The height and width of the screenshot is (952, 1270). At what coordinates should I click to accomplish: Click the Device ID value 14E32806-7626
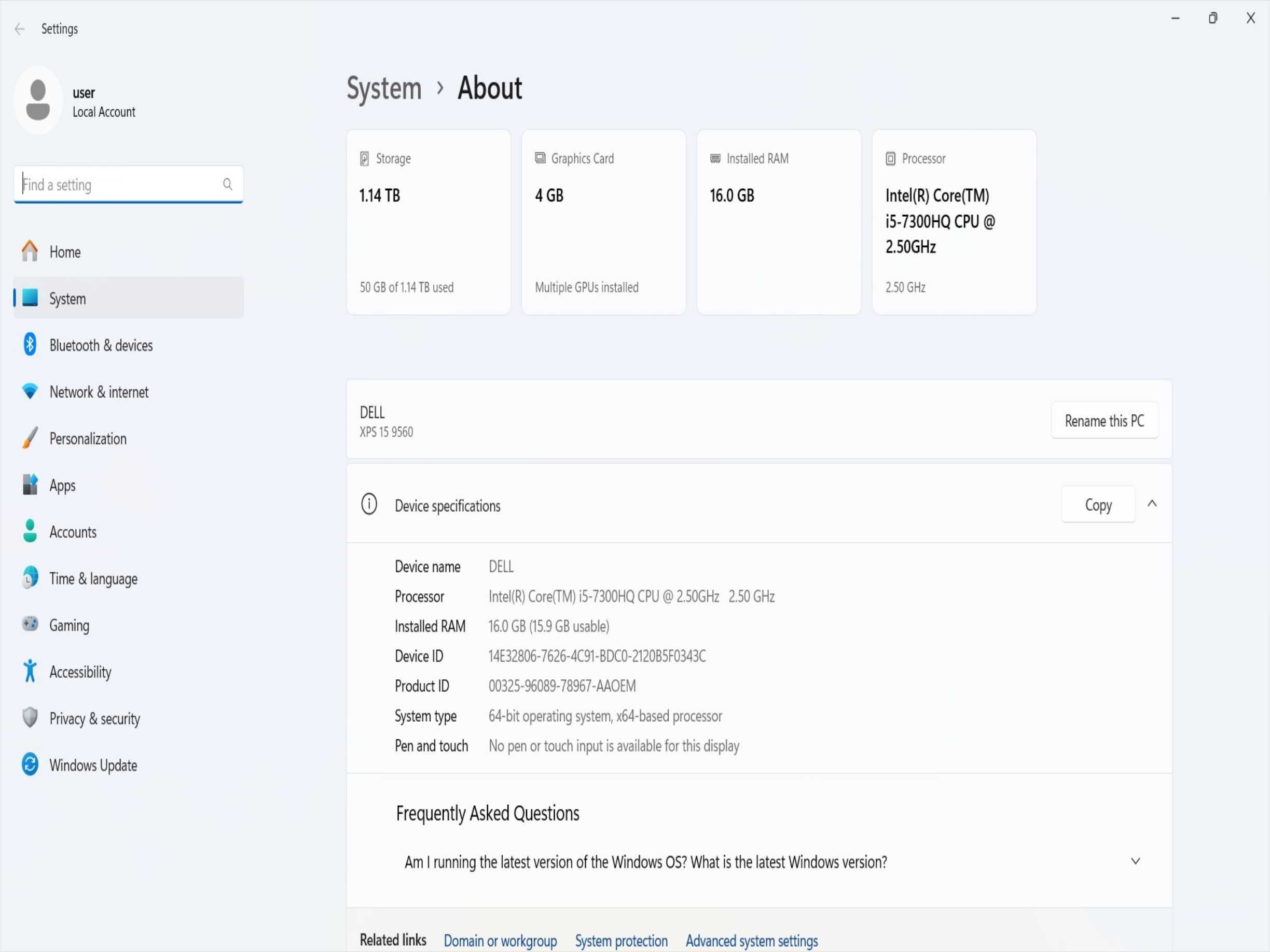[x=597, y=656]
